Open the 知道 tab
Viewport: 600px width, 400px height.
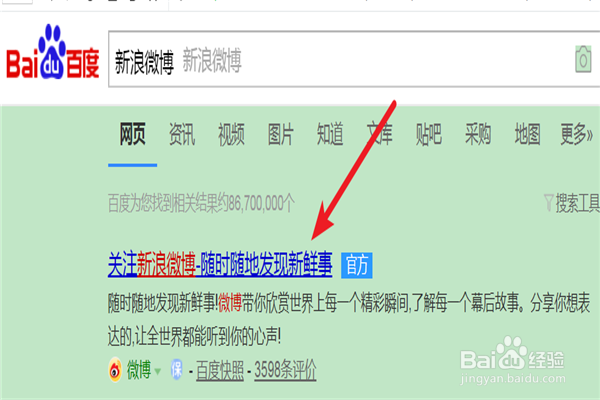(330, 134)
